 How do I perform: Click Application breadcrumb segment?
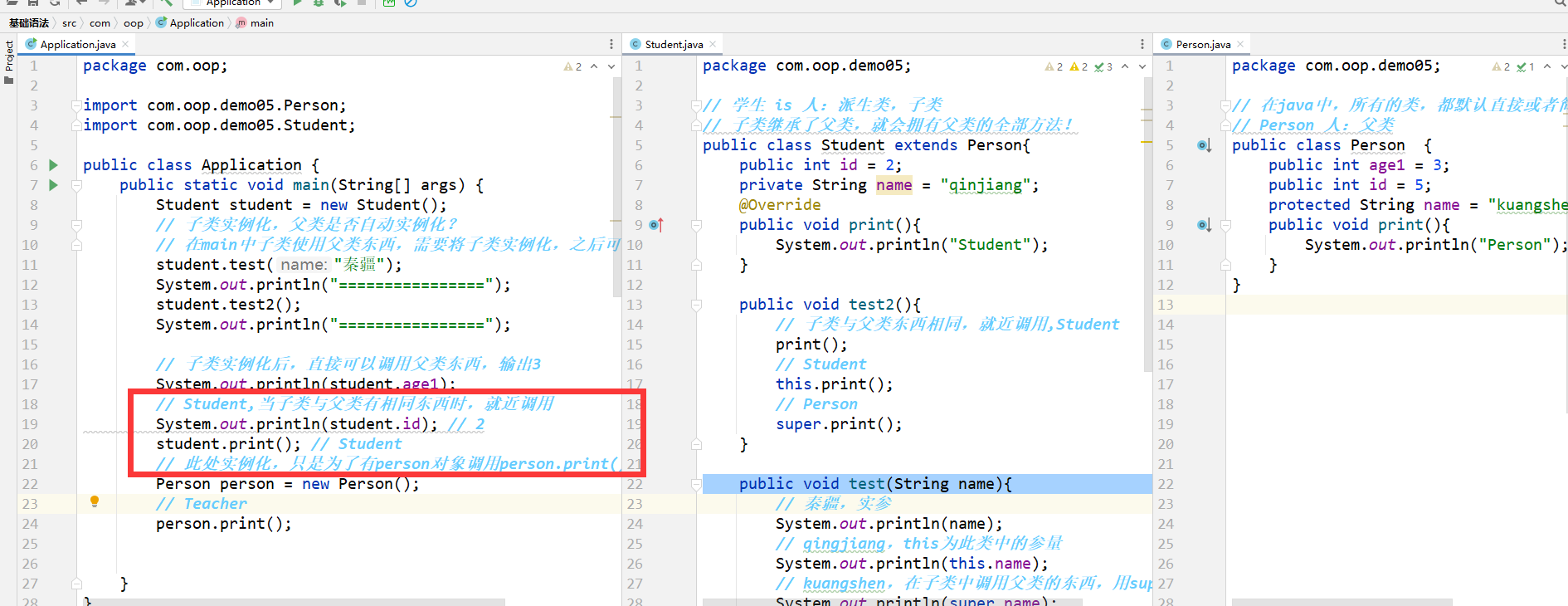pyautogui.click(x=197, y=22)
